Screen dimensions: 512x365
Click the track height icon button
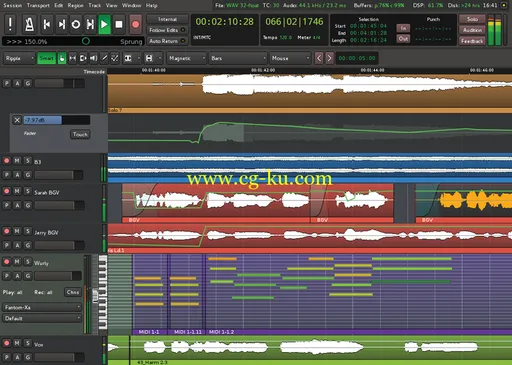tap(149, 58)
